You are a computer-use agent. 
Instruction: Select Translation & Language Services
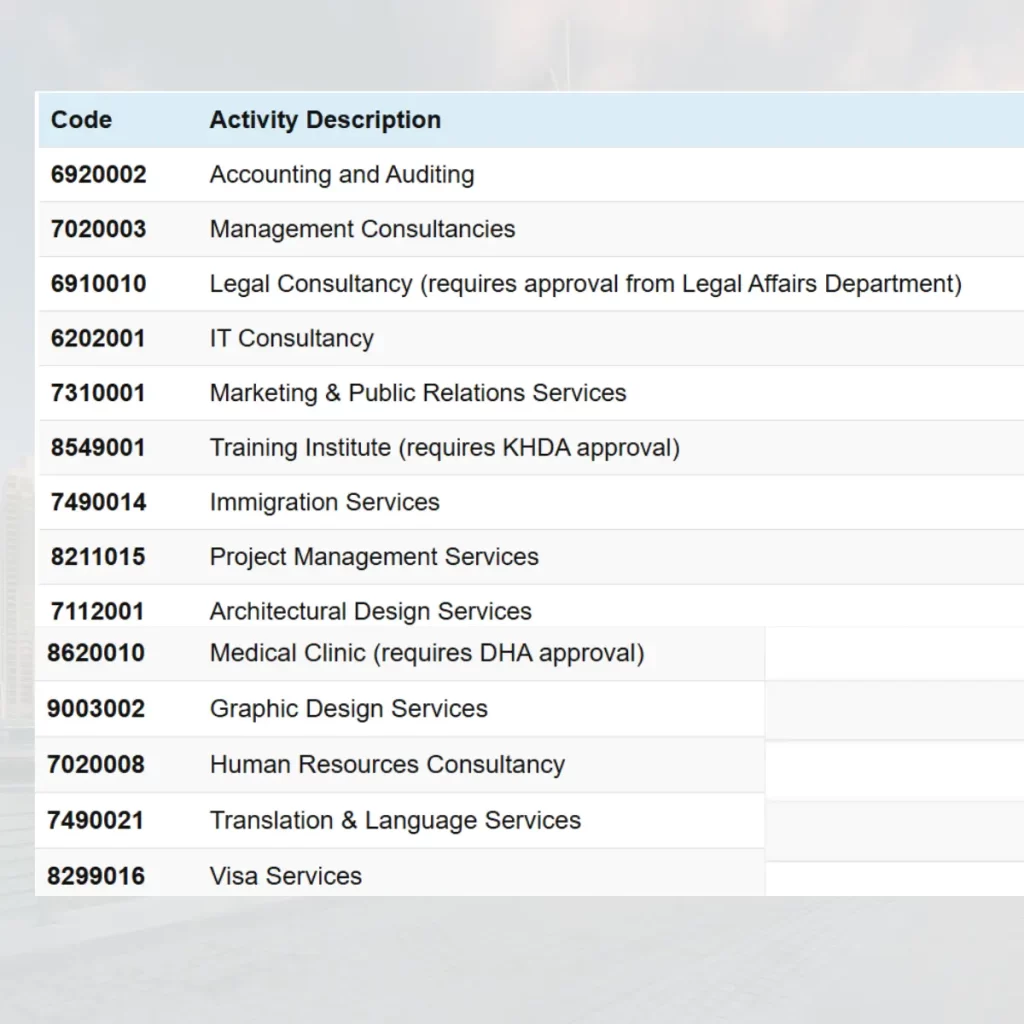[x=395, y=821]
